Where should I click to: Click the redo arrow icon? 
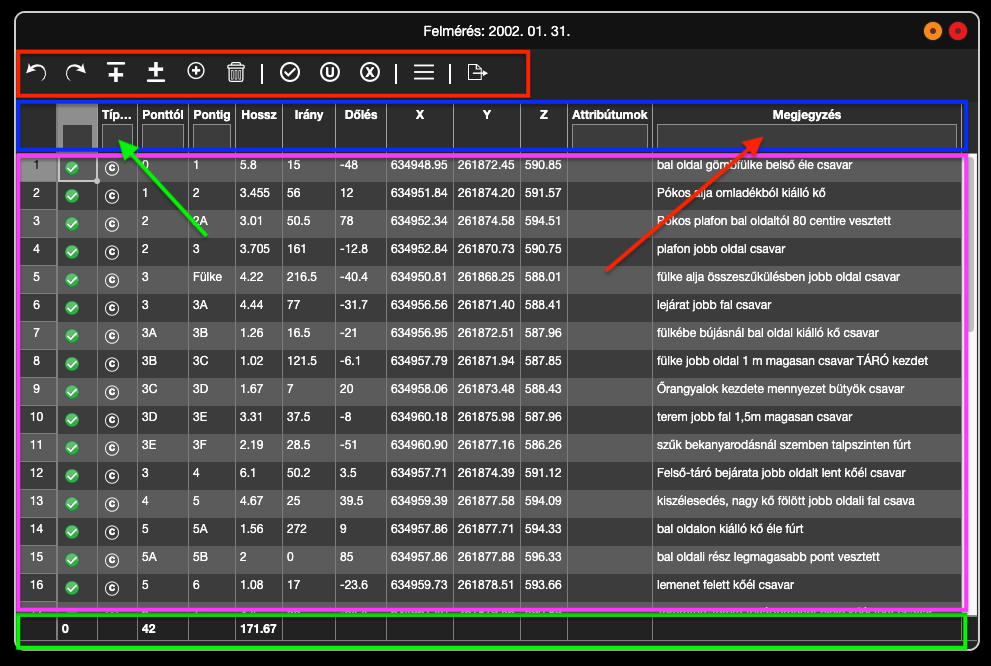(x=76, y=72)
